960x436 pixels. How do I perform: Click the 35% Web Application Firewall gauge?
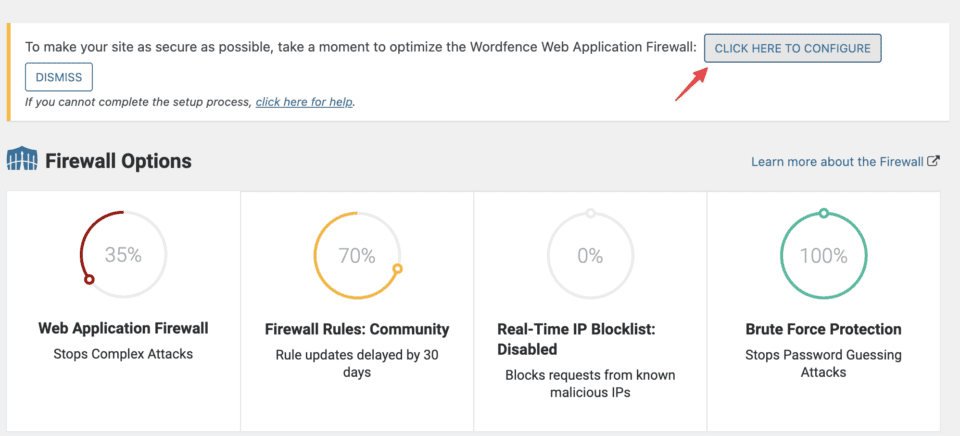tap(123, 255)
